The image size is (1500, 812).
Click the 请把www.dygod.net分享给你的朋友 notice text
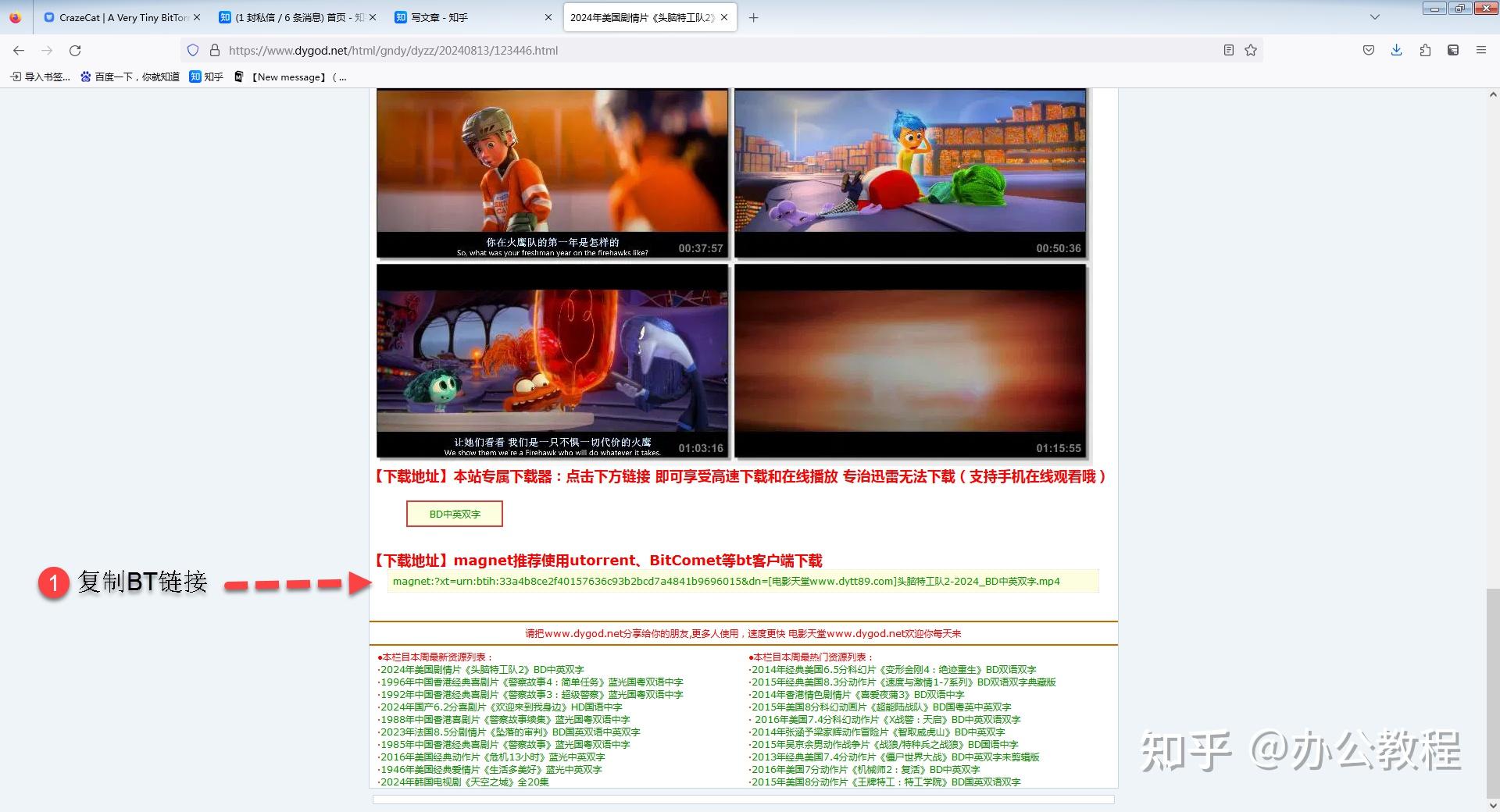(x=743, y=633)
